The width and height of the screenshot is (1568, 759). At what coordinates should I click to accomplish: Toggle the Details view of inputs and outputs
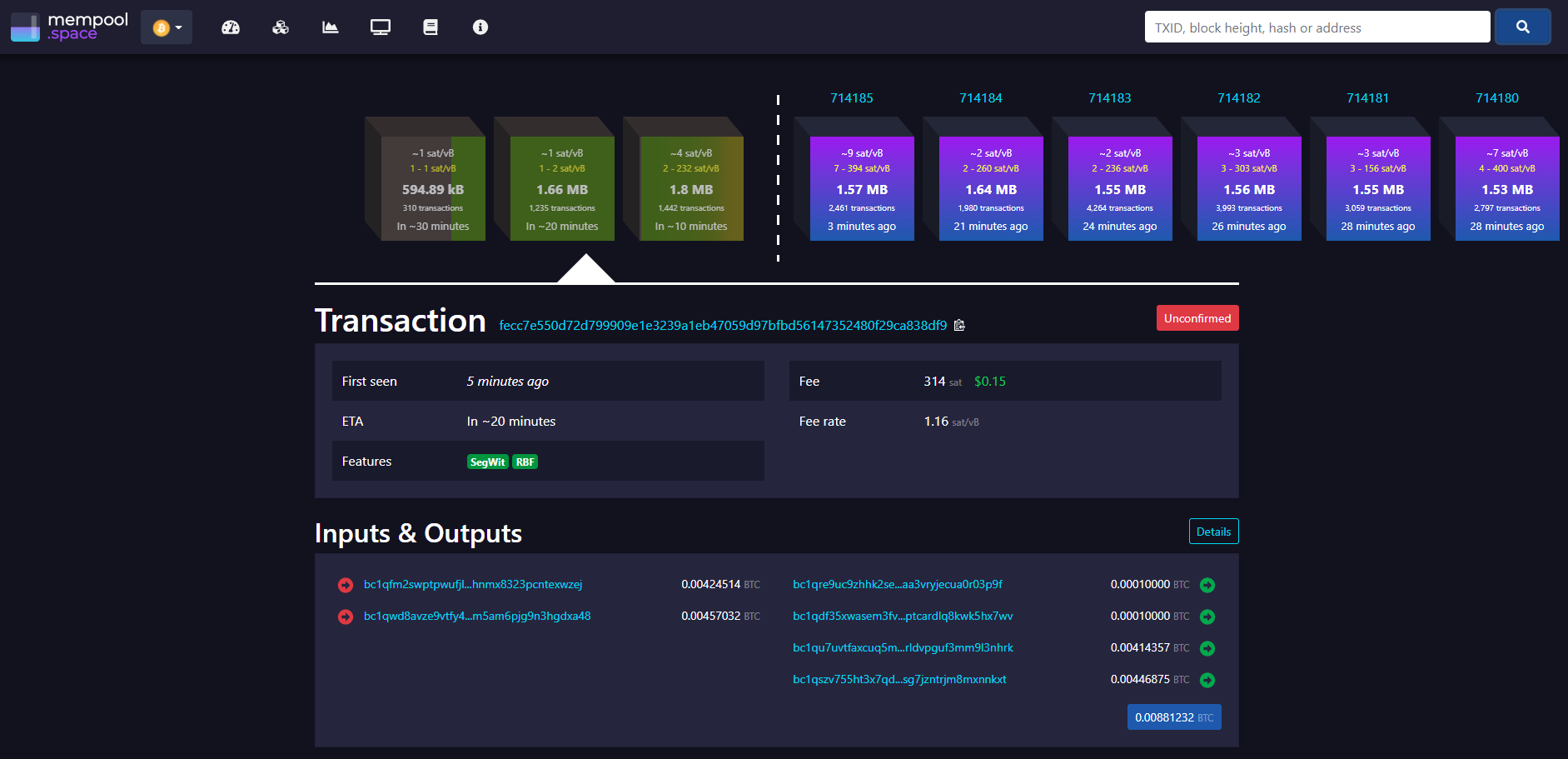tap(1213, 532)
